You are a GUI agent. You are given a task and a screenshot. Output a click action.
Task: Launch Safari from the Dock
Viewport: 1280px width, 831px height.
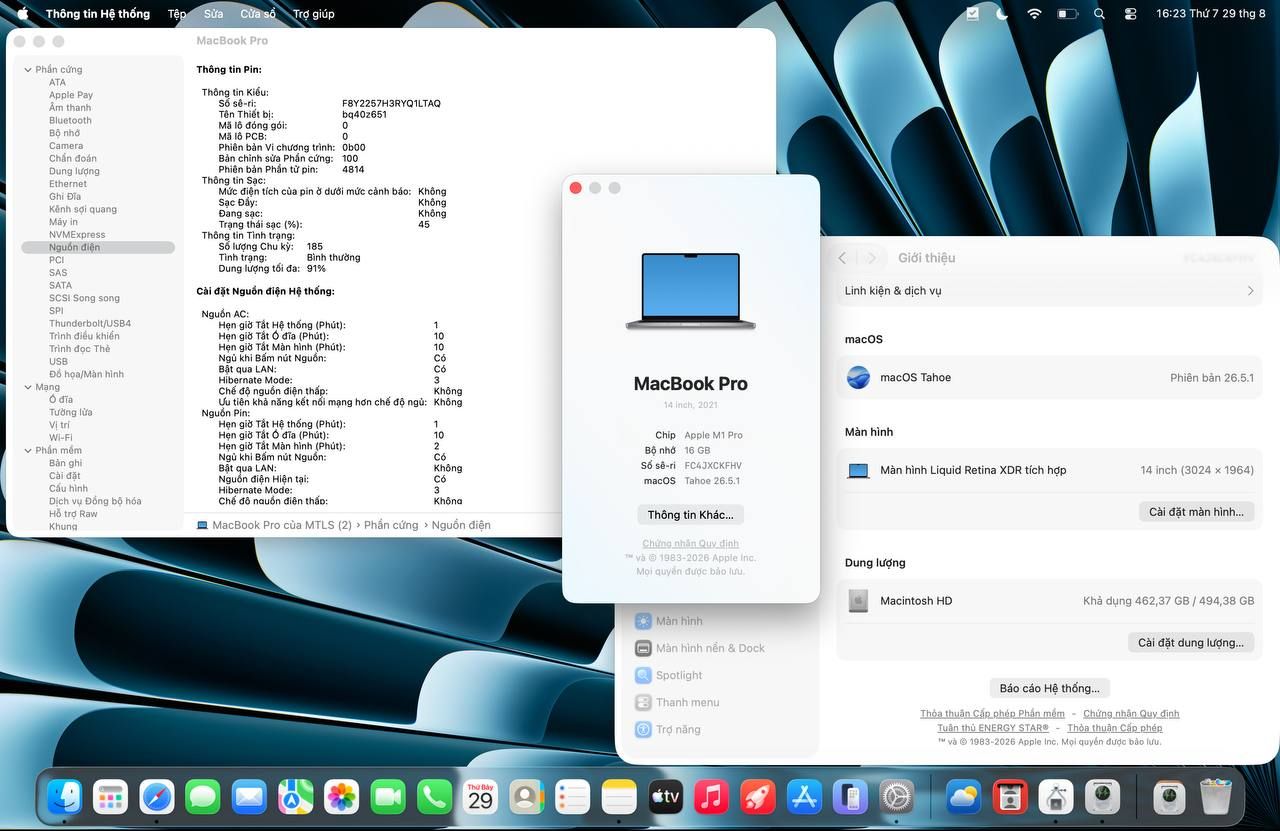tap(157, 797)
